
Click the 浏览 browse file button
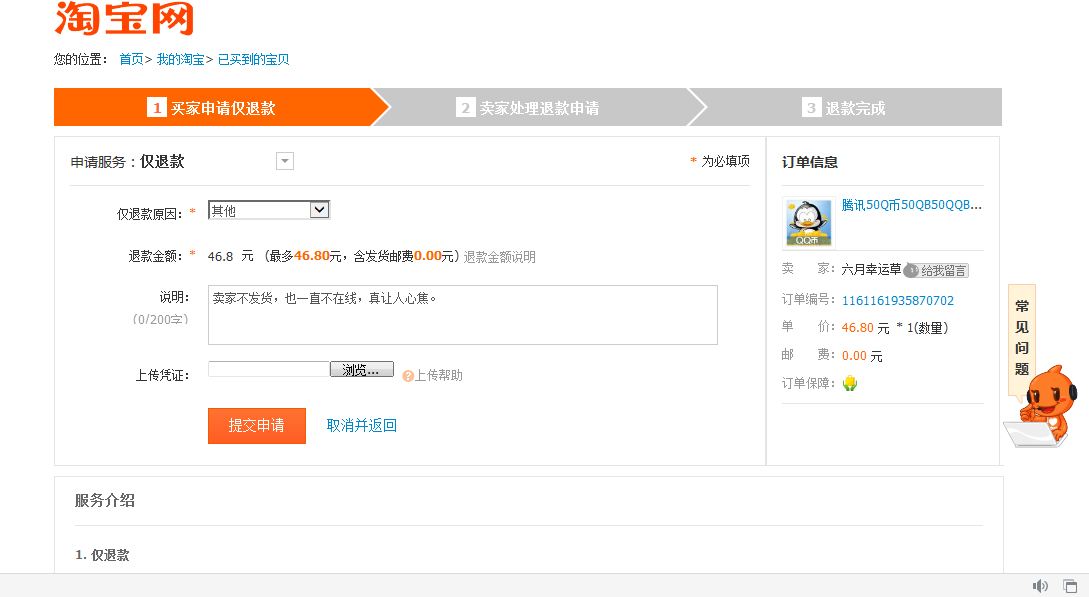[361, 370]
